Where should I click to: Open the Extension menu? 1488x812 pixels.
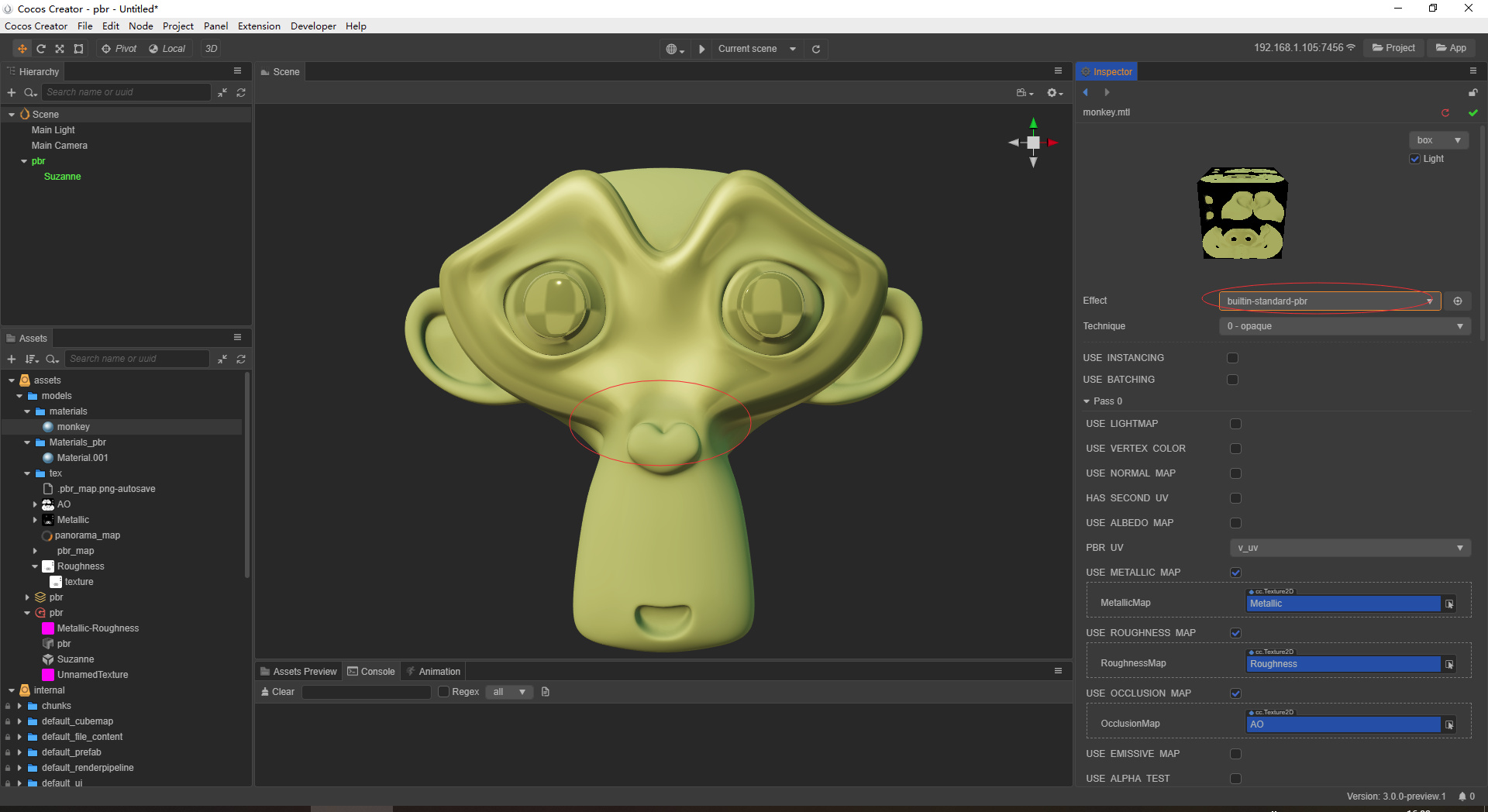(x=259, y=26)
